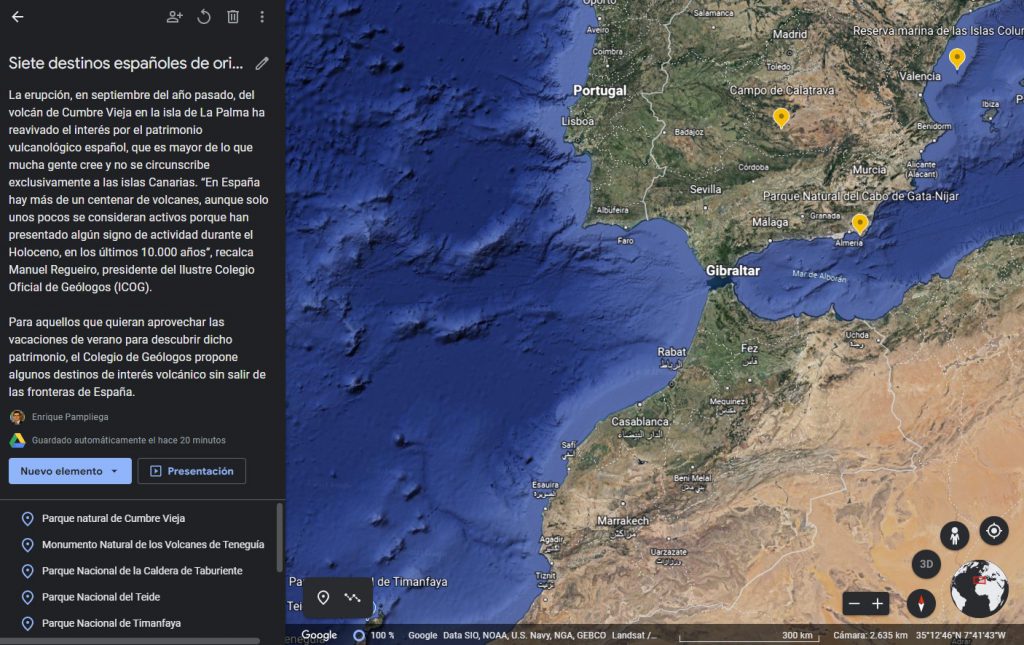Edit the project title with pencil icon
This screenshot has width=1024, height=645.
click(x=262, y=63)
